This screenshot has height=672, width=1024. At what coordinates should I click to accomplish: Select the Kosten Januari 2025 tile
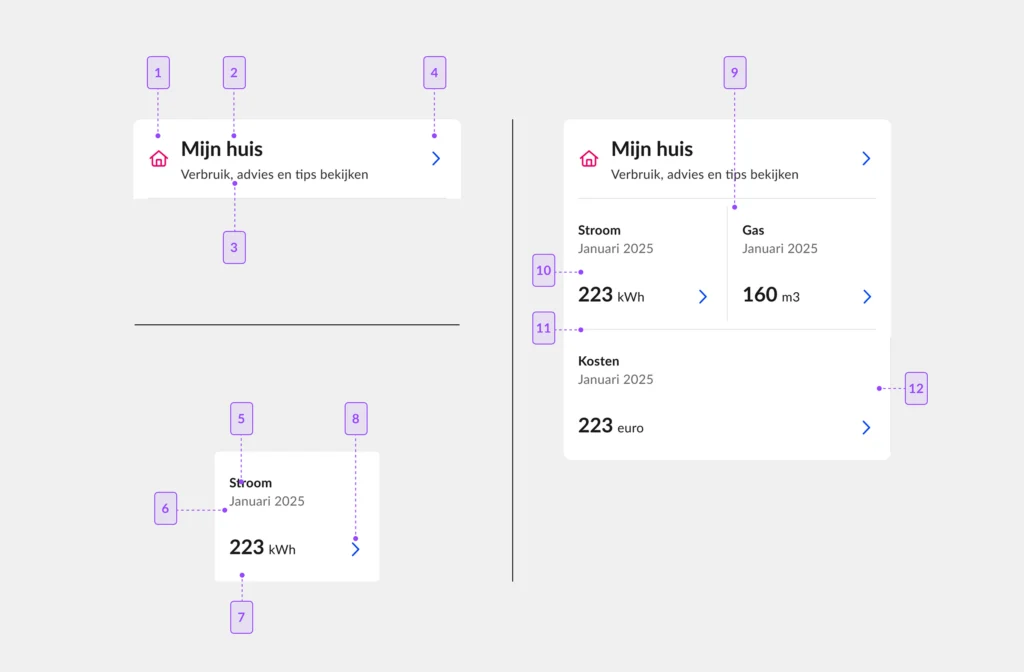(x=727, y=394)
